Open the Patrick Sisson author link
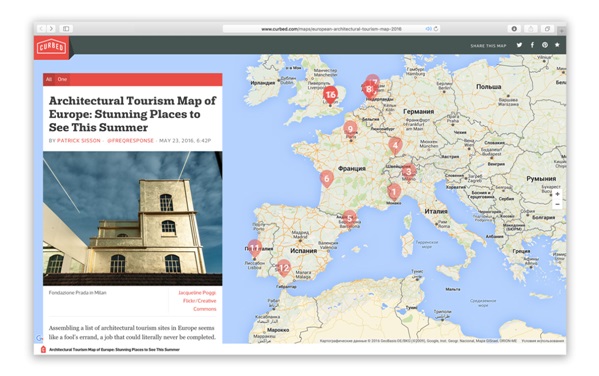This screenshot has height=376, width=599. pos(79,141)
